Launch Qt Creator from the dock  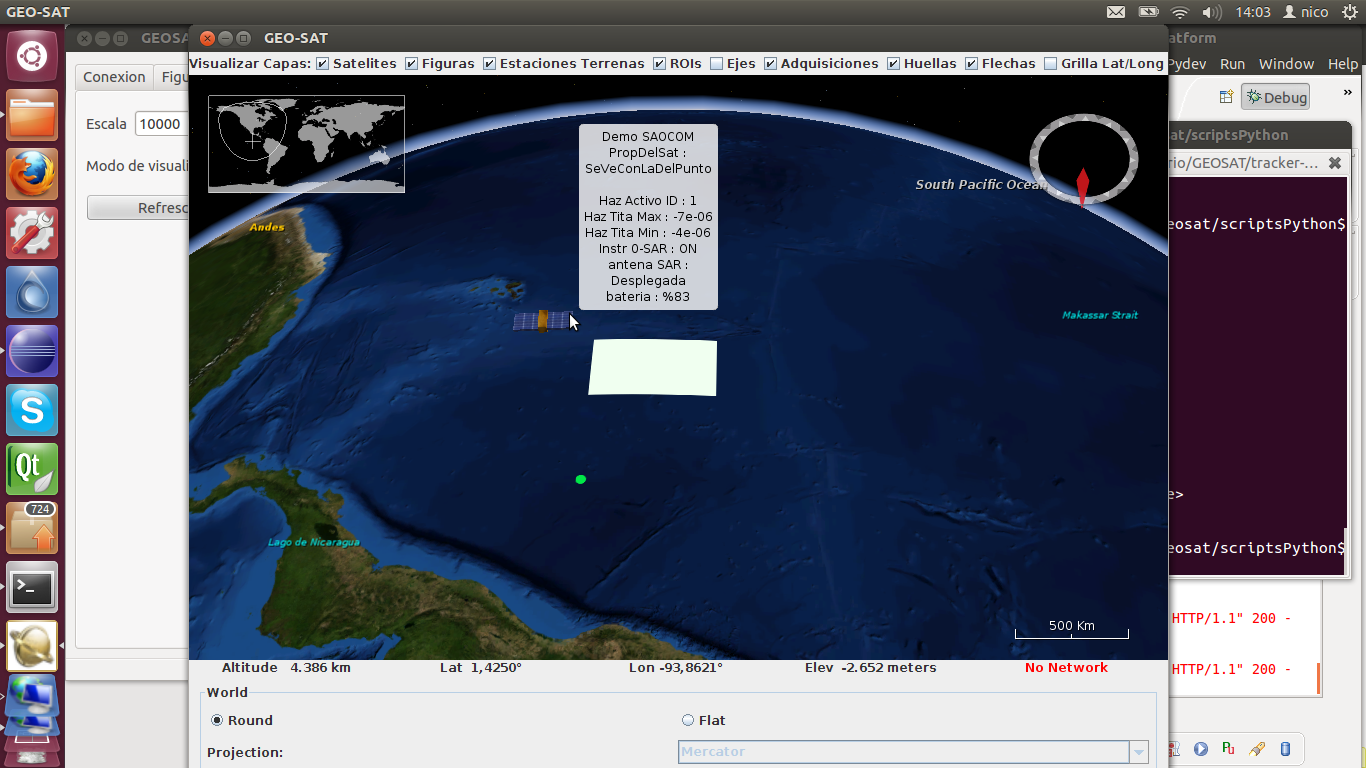coord(32,469)
